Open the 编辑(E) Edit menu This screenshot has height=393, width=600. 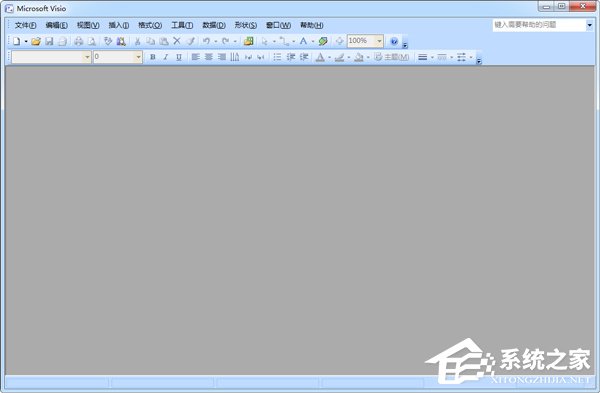pyautogui.click(x=57, y=25)
